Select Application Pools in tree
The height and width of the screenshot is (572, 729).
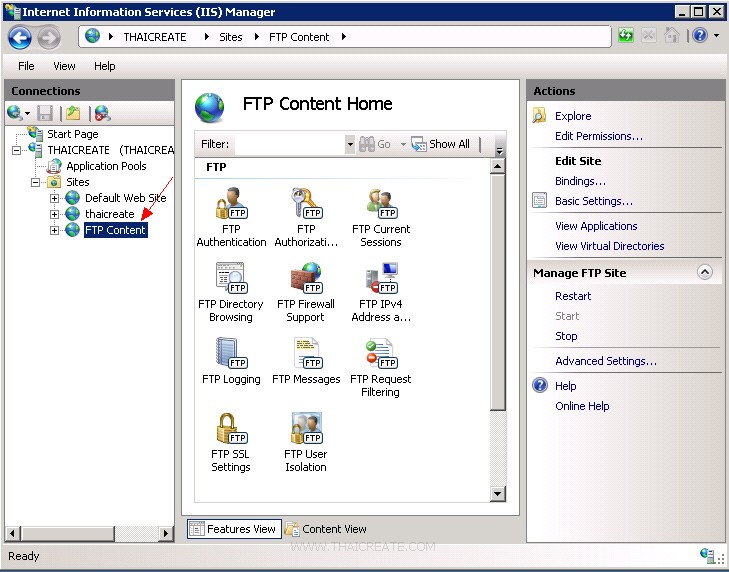tap(106, 166)
